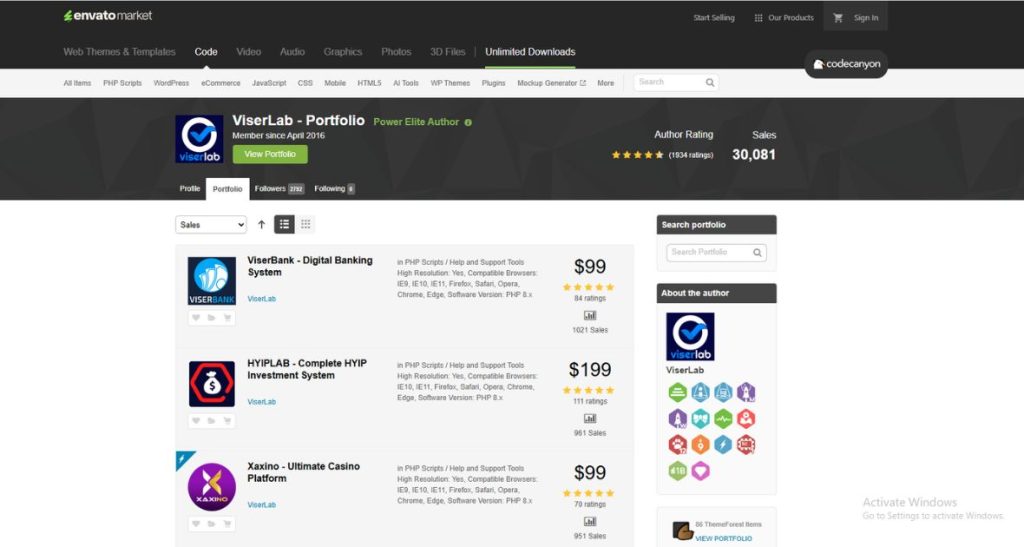Open the Audio menu item
1024x547 pixels.
[x=292, y=52]
